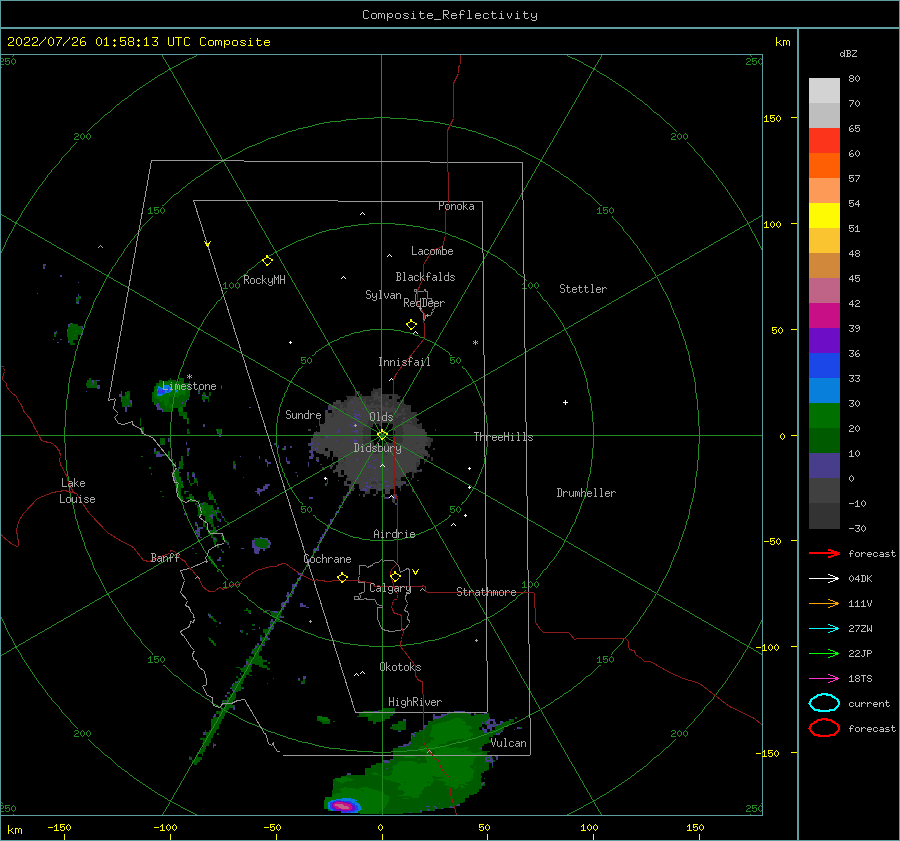The width and height of the screenshot is (900, 841).
Task: Click the red forecast ellipse legend icon
Action: point(824,728)
